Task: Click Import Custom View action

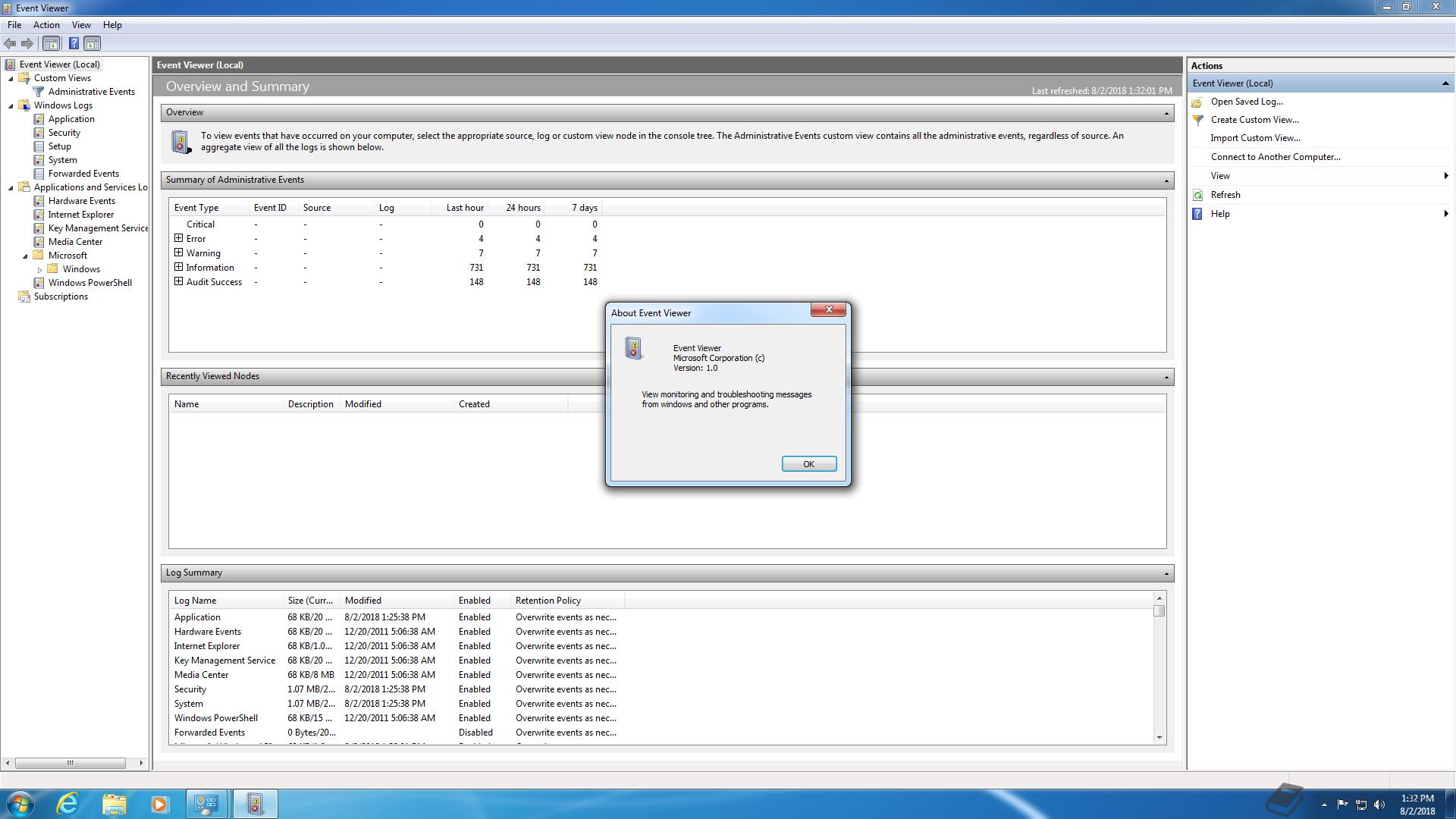Action: pos(1256,138)
